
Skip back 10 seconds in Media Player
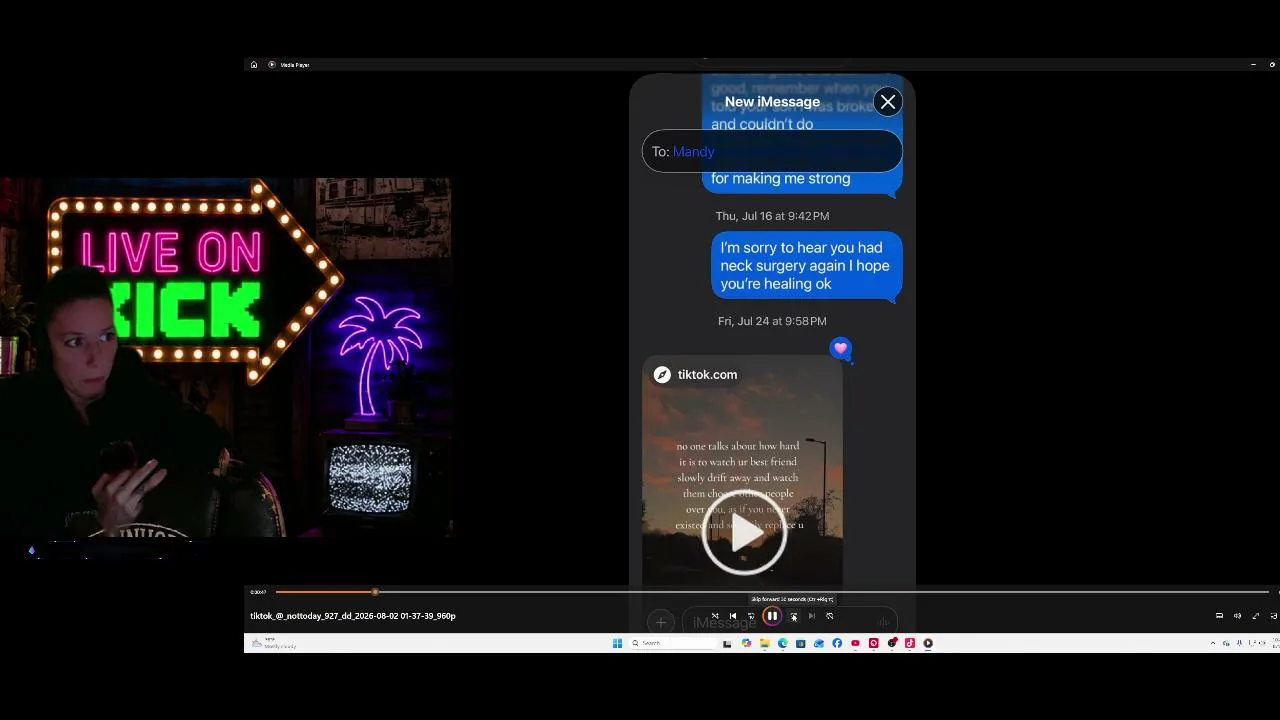tap(751, 616)
